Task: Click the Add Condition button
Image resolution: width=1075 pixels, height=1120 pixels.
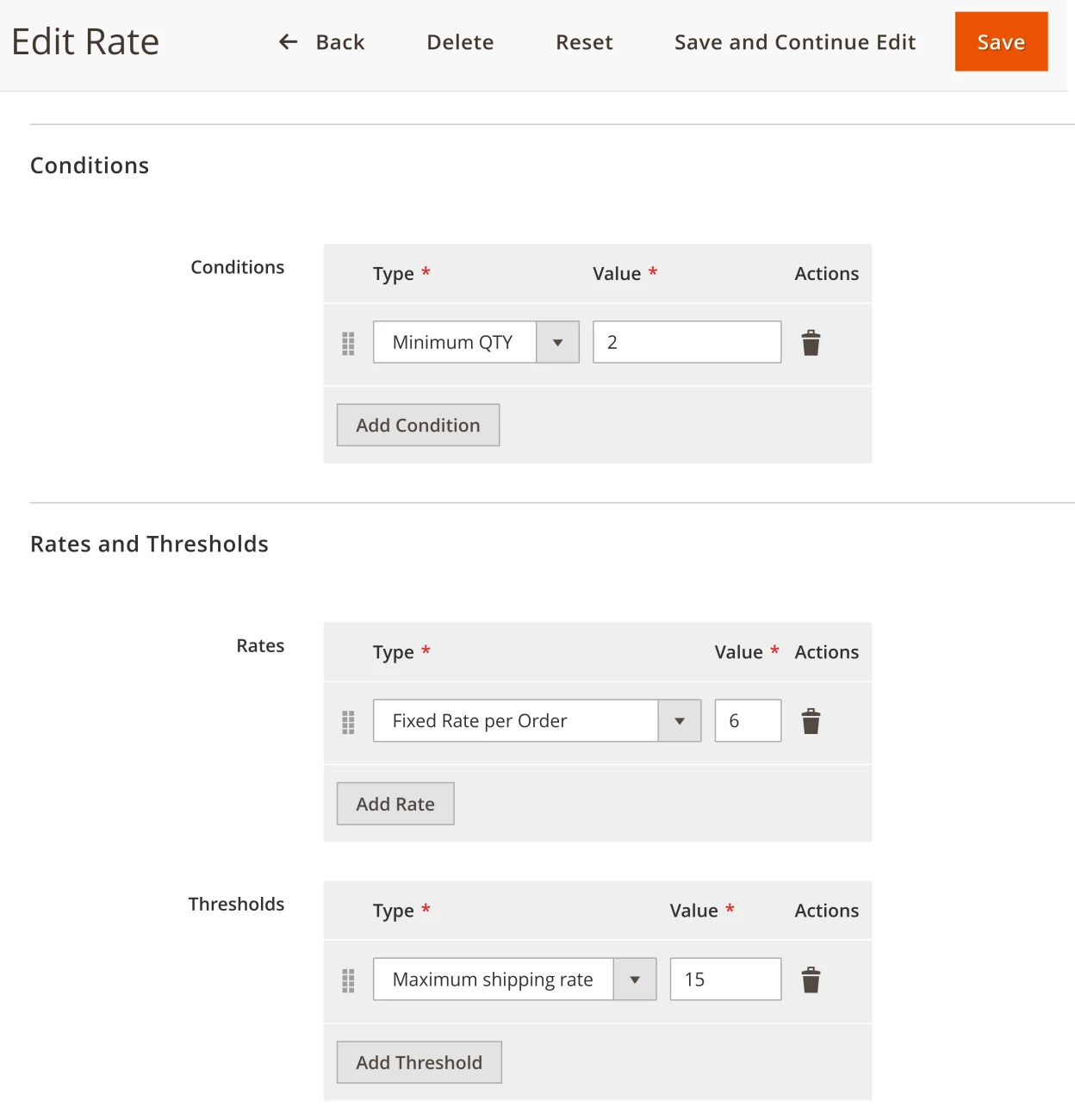Action: 417,425
